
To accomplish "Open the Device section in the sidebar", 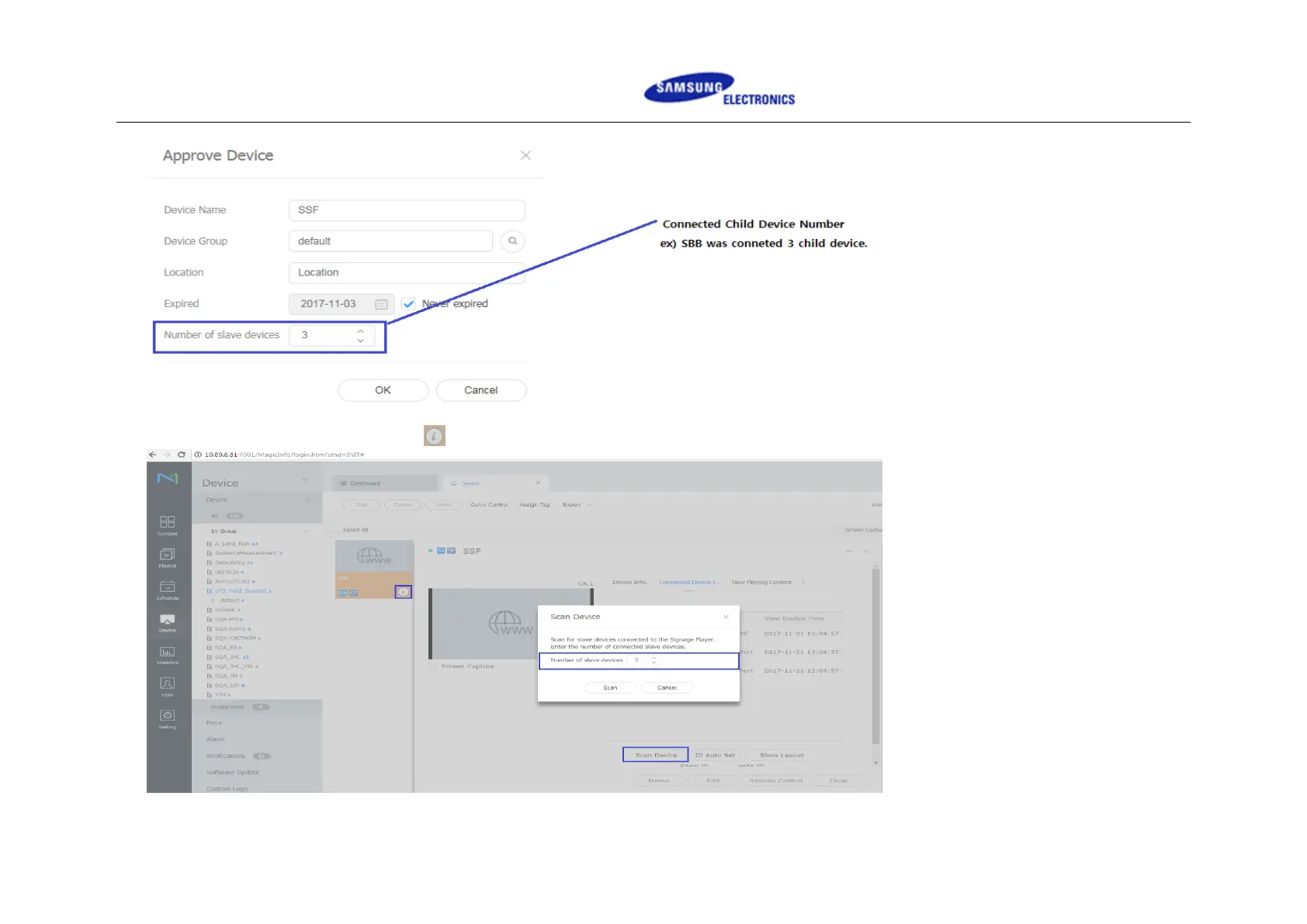I will [x=167, y=623].
